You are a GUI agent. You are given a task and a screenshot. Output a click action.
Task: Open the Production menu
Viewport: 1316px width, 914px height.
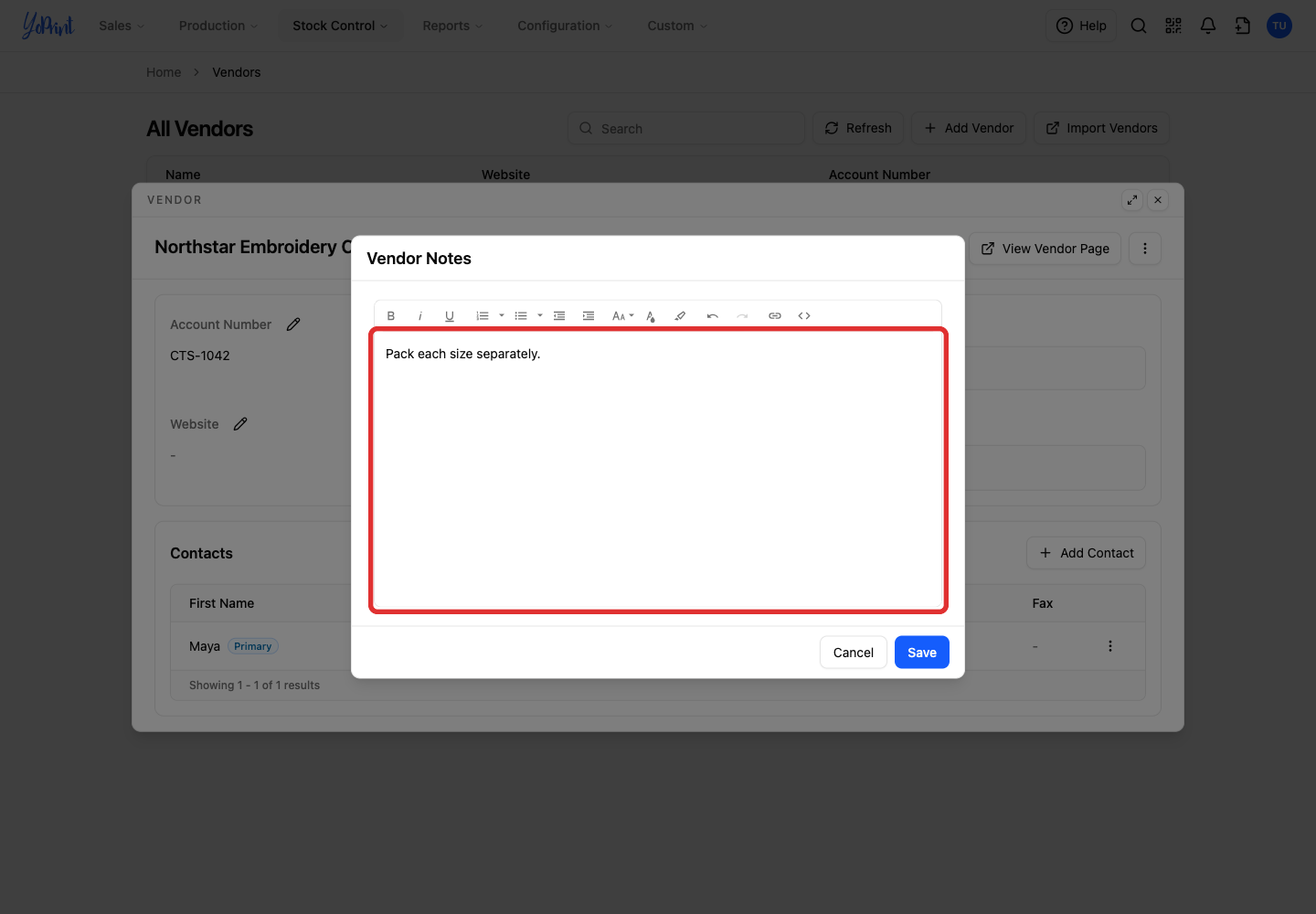218,26
